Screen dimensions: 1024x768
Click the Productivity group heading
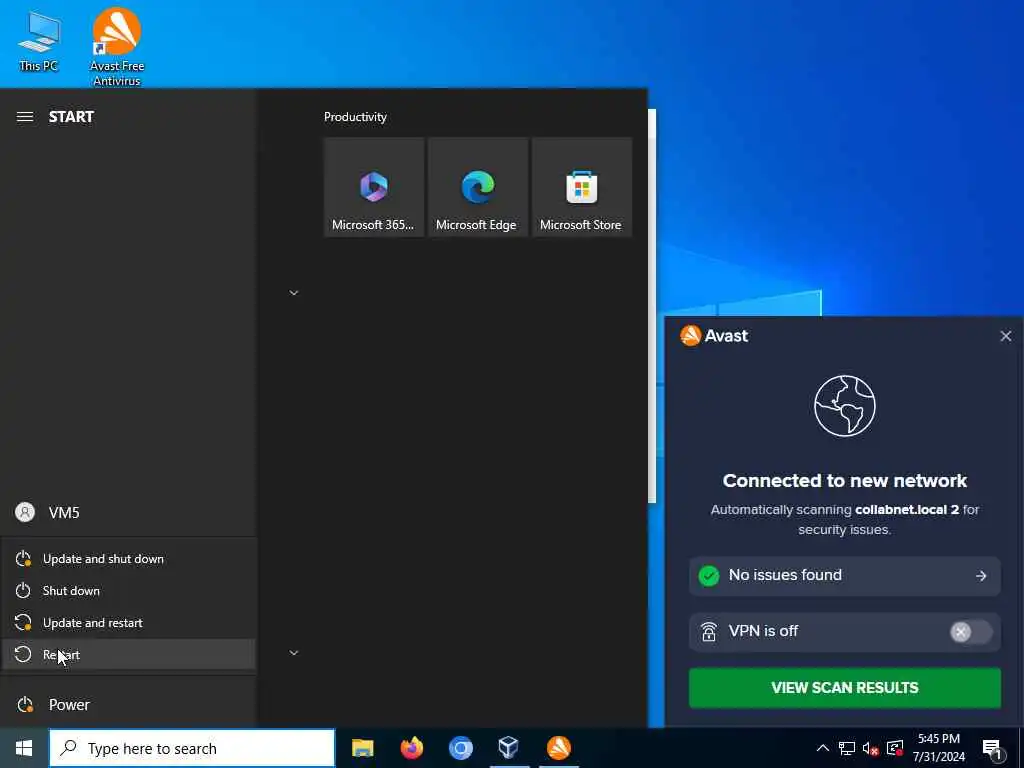[x=355, y=117]
